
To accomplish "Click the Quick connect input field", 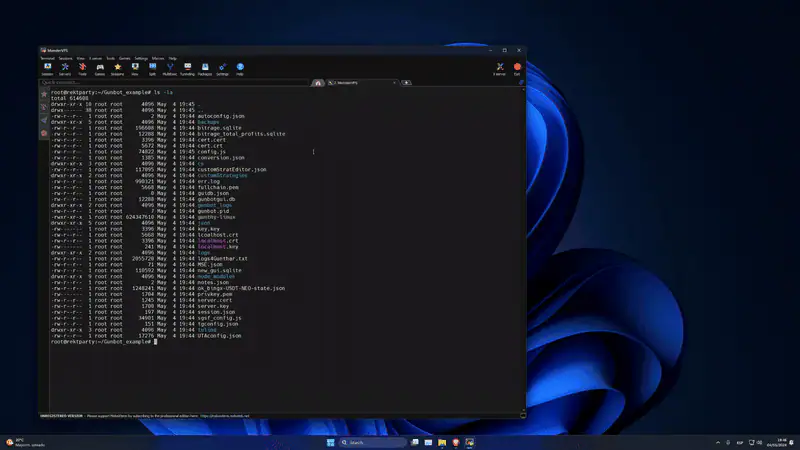I will tap(173, 83).
